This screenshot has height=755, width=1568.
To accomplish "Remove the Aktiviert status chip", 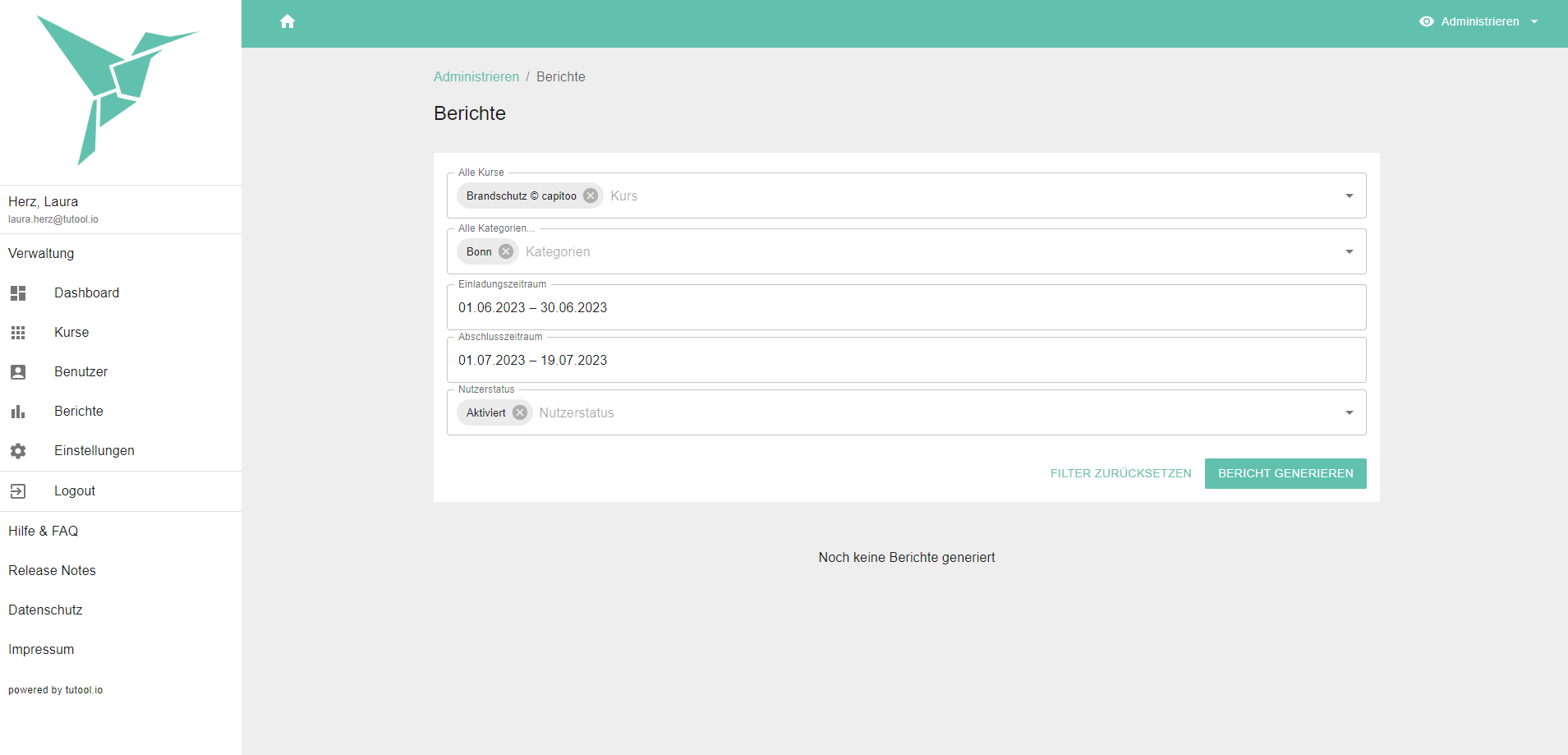I will [520, 412].
